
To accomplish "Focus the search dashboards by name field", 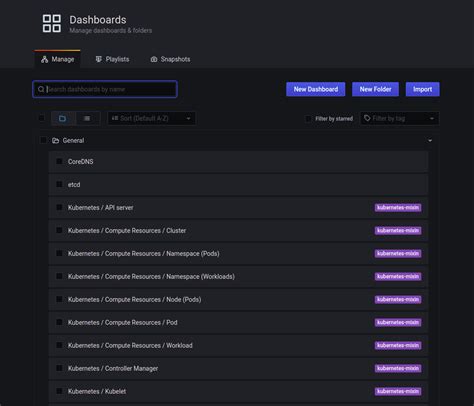I will [105, 89].
